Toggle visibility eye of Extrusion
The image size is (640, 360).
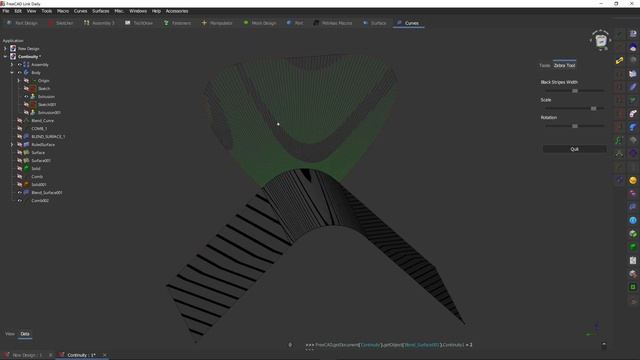tap(26, 97)
